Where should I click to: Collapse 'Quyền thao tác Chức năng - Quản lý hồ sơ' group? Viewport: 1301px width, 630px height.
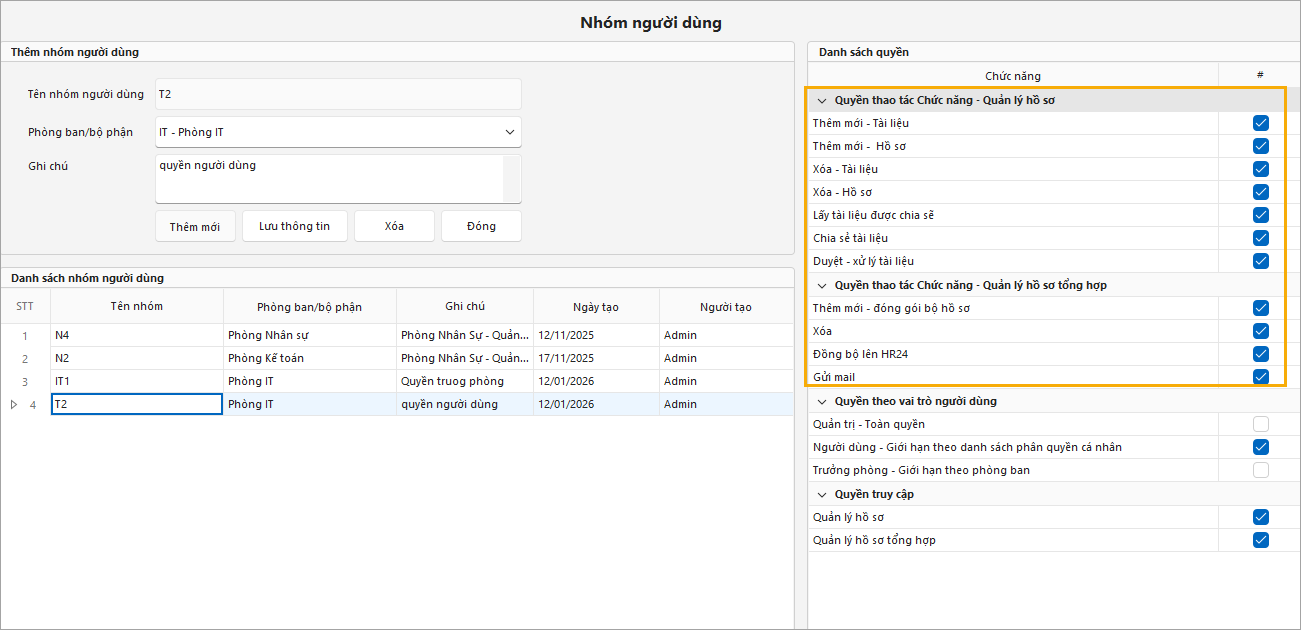tap(822, 100)
